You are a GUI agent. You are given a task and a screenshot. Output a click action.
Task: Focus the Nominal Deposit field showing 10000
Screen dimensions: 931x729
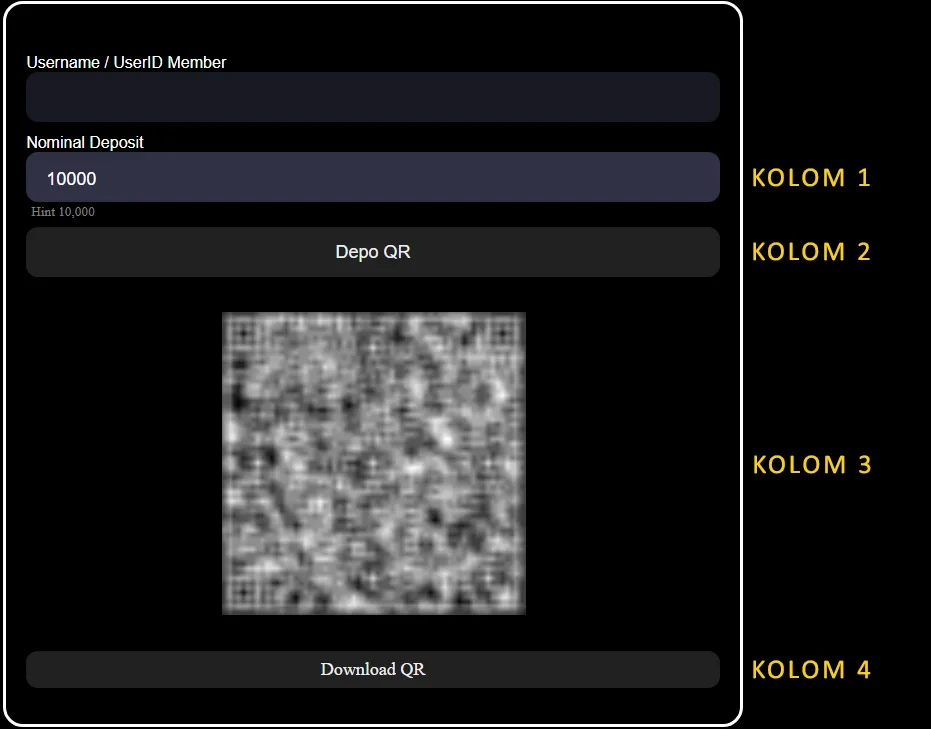coord(373,177)
